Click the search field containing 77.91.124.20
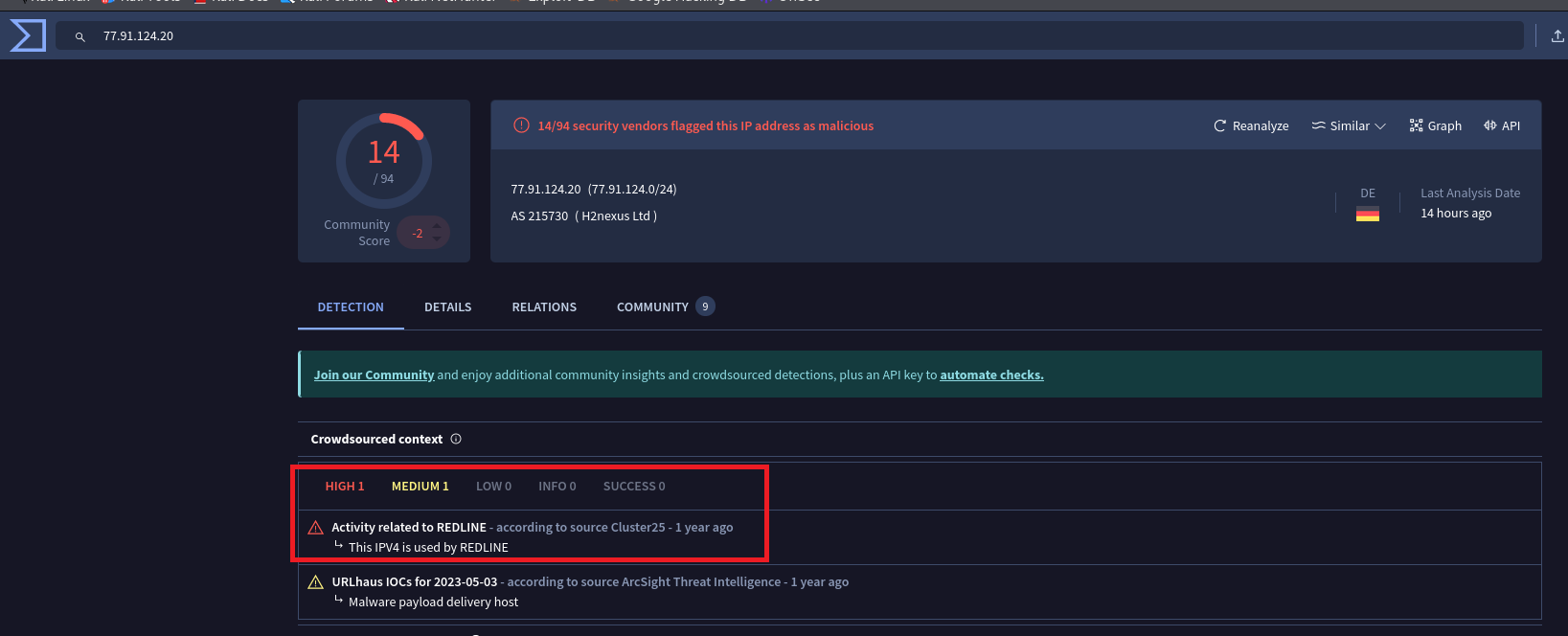Image resolution: width=1568 pixels, height=636 pixels. [766, 36]
